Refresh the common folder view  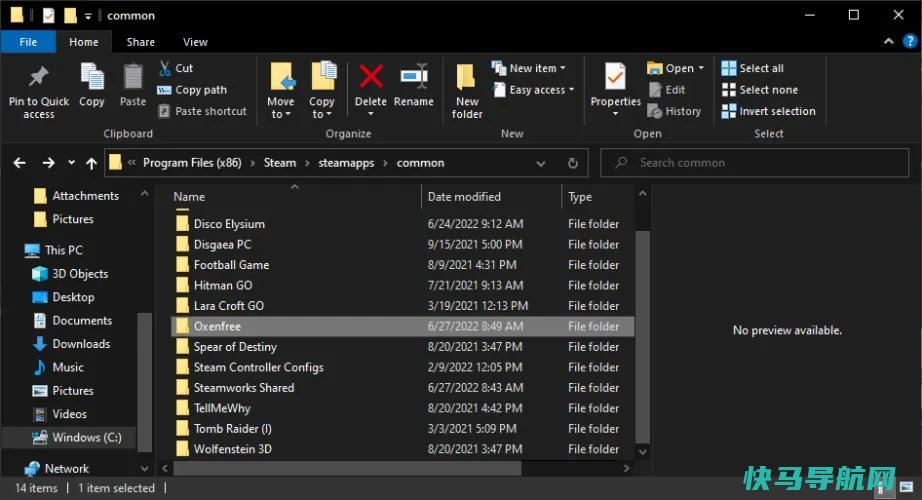(573, 163)
